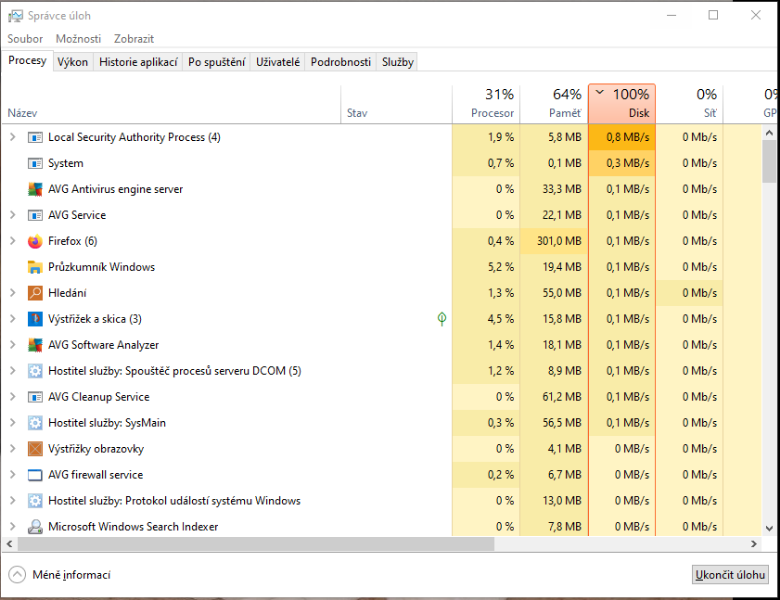Expand the Výstřižky obrazovky row

[13, 448]
